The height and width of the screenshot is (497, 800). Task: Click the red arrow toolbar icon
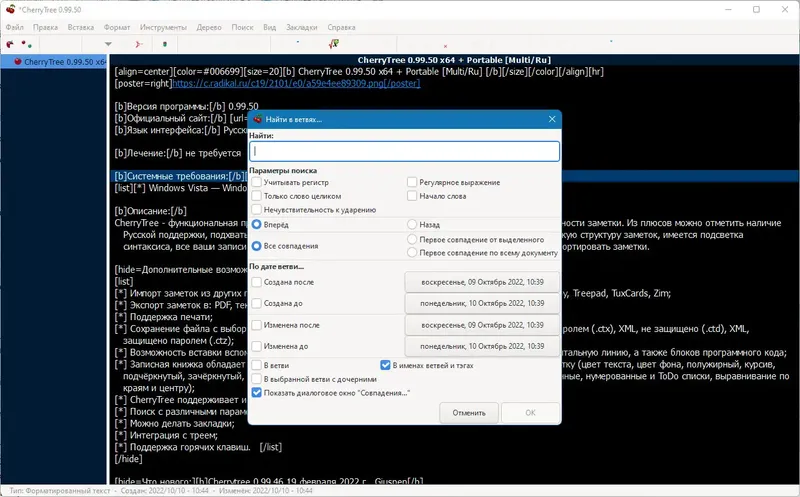[x=138, y=44]
